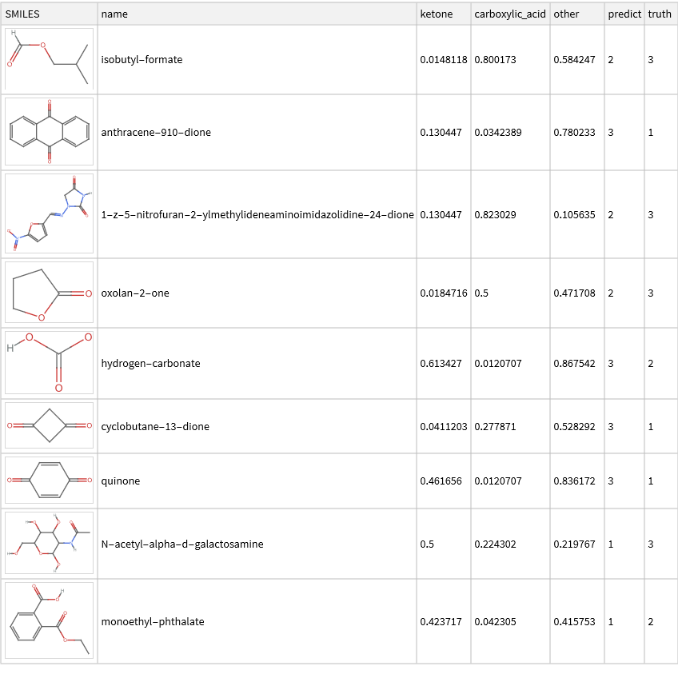Select the oxolan-2-one name cell
678x678 pixels.
135,293
